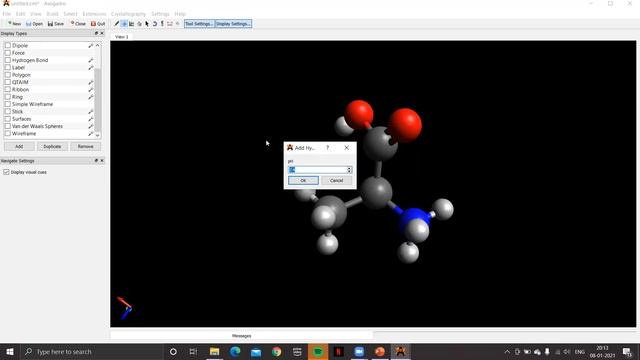Select the Auto Rotate tool
Viewport: 640px width, 360px height.
(x=155, y=24)
